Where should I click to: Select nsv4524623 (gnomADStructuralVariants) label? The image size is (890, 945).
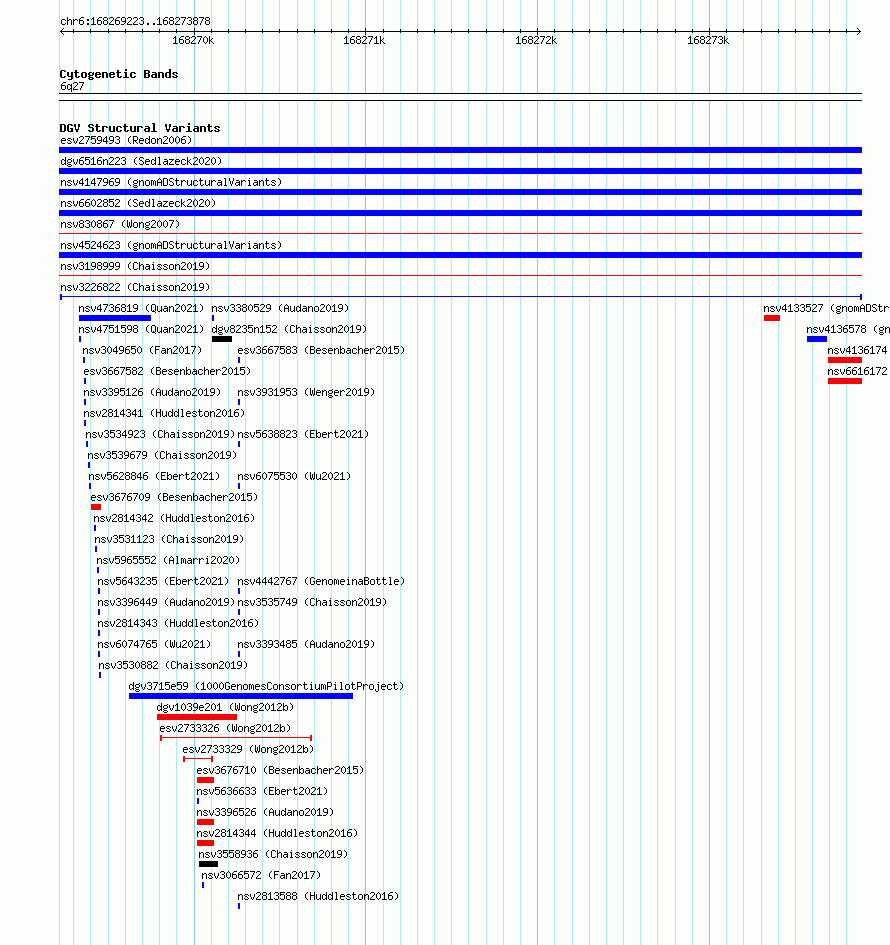click(x=171, y=246)
